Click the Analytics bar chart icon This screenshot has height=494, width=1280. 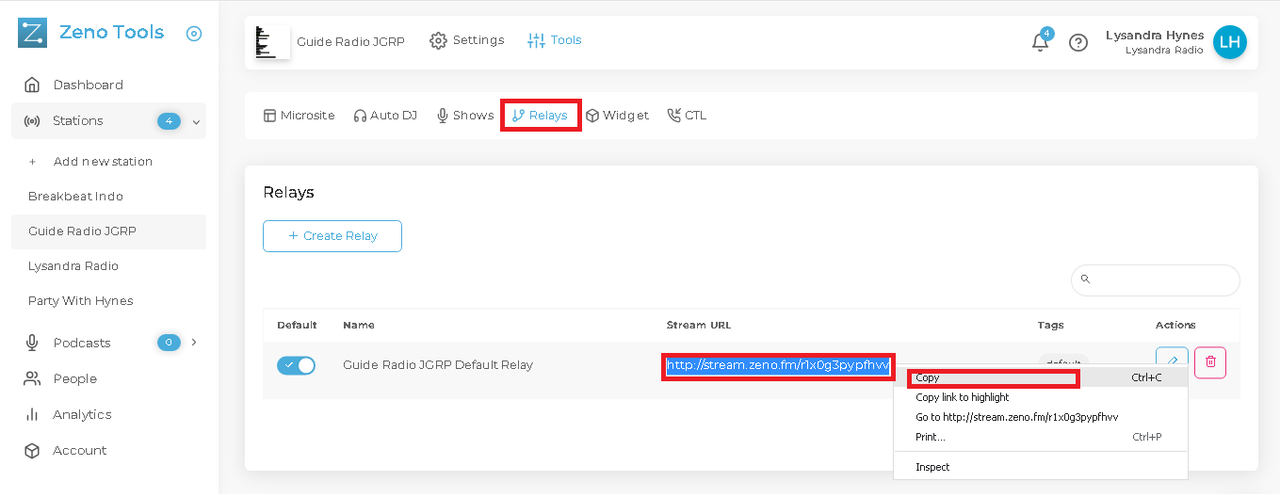click(32, 414)
